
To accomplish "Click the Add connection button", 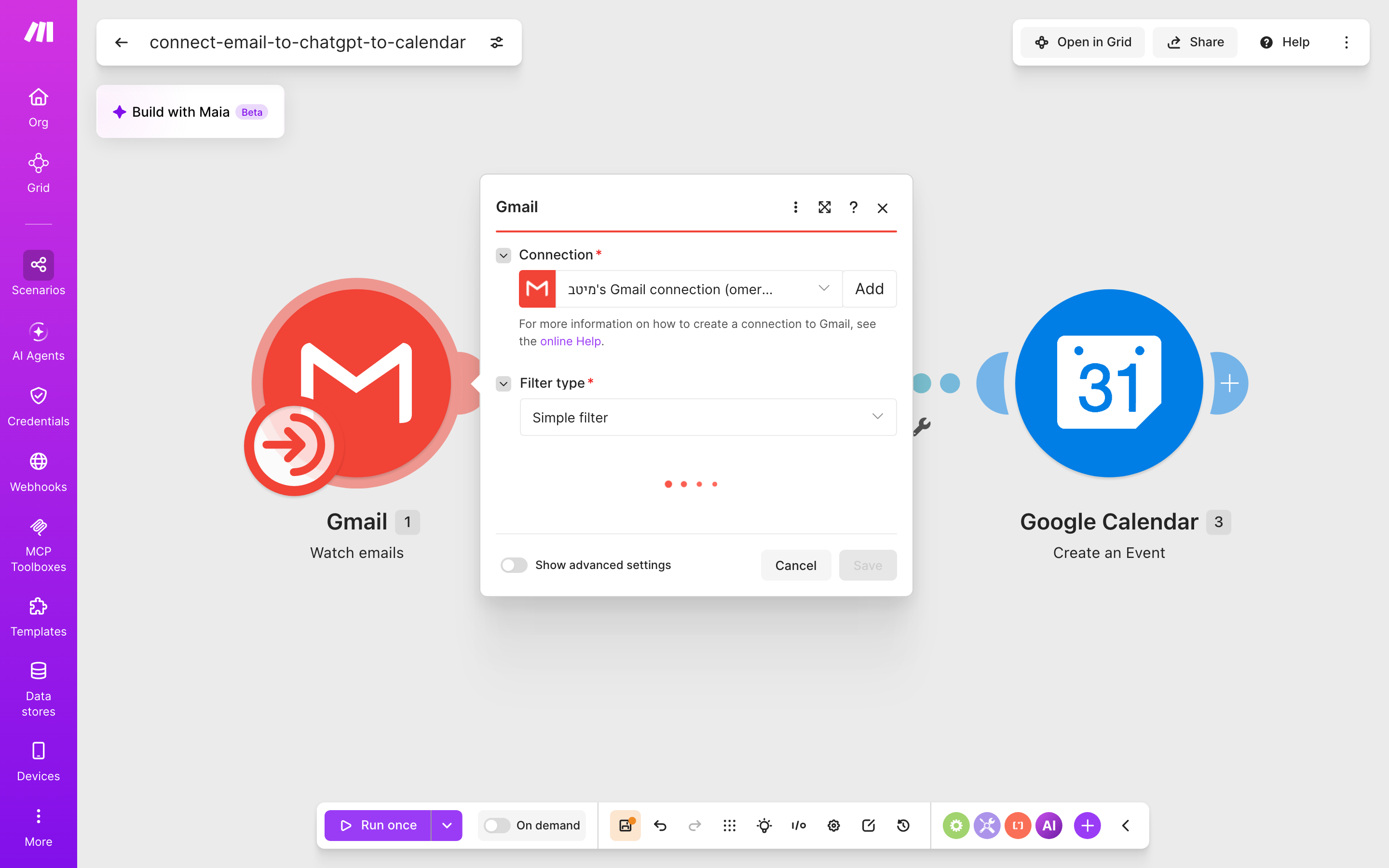I will coord(870,289).
